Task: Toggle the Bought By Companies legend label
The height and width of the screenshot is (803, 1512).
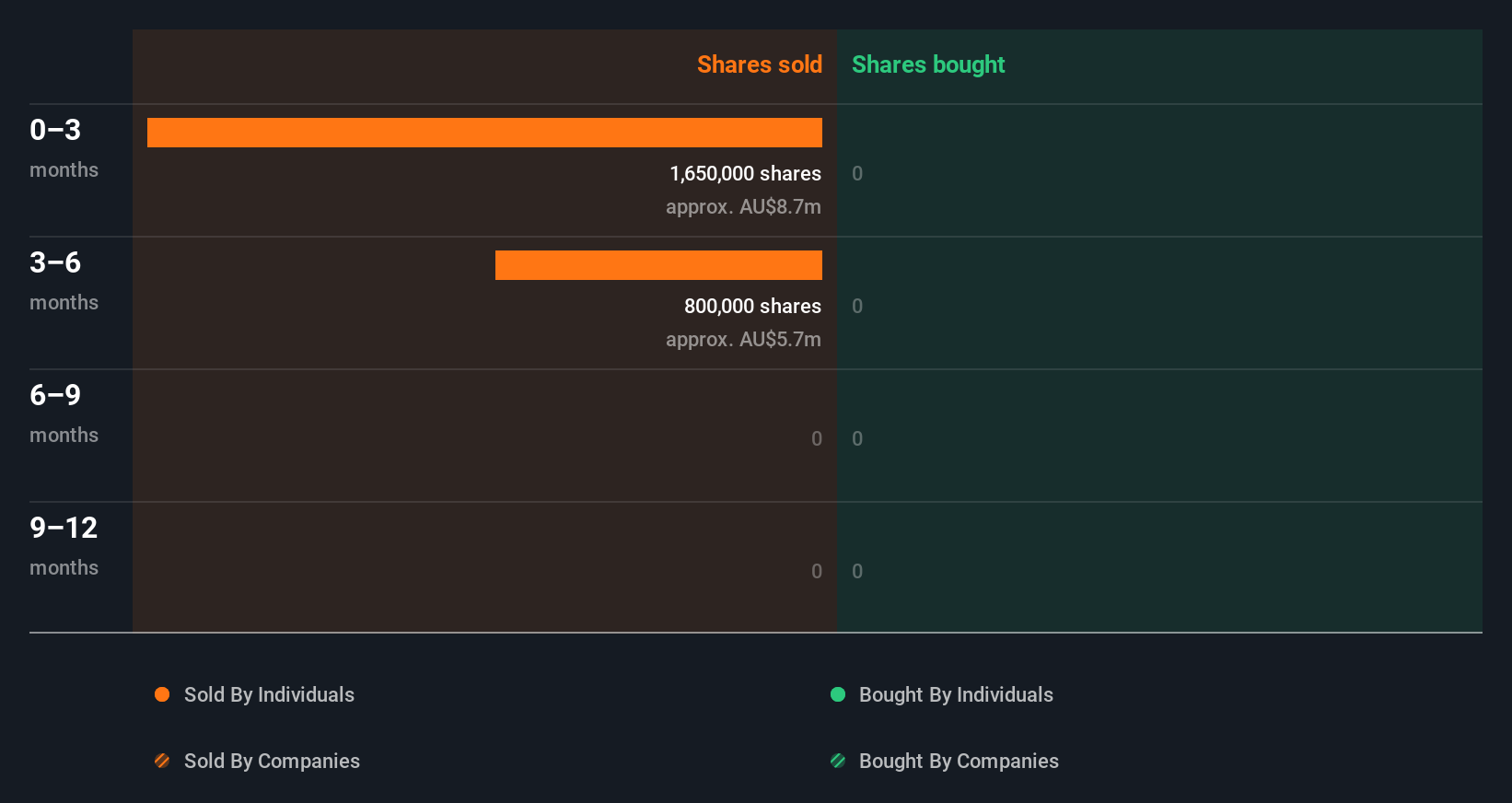Action: (x=959, y=761)
